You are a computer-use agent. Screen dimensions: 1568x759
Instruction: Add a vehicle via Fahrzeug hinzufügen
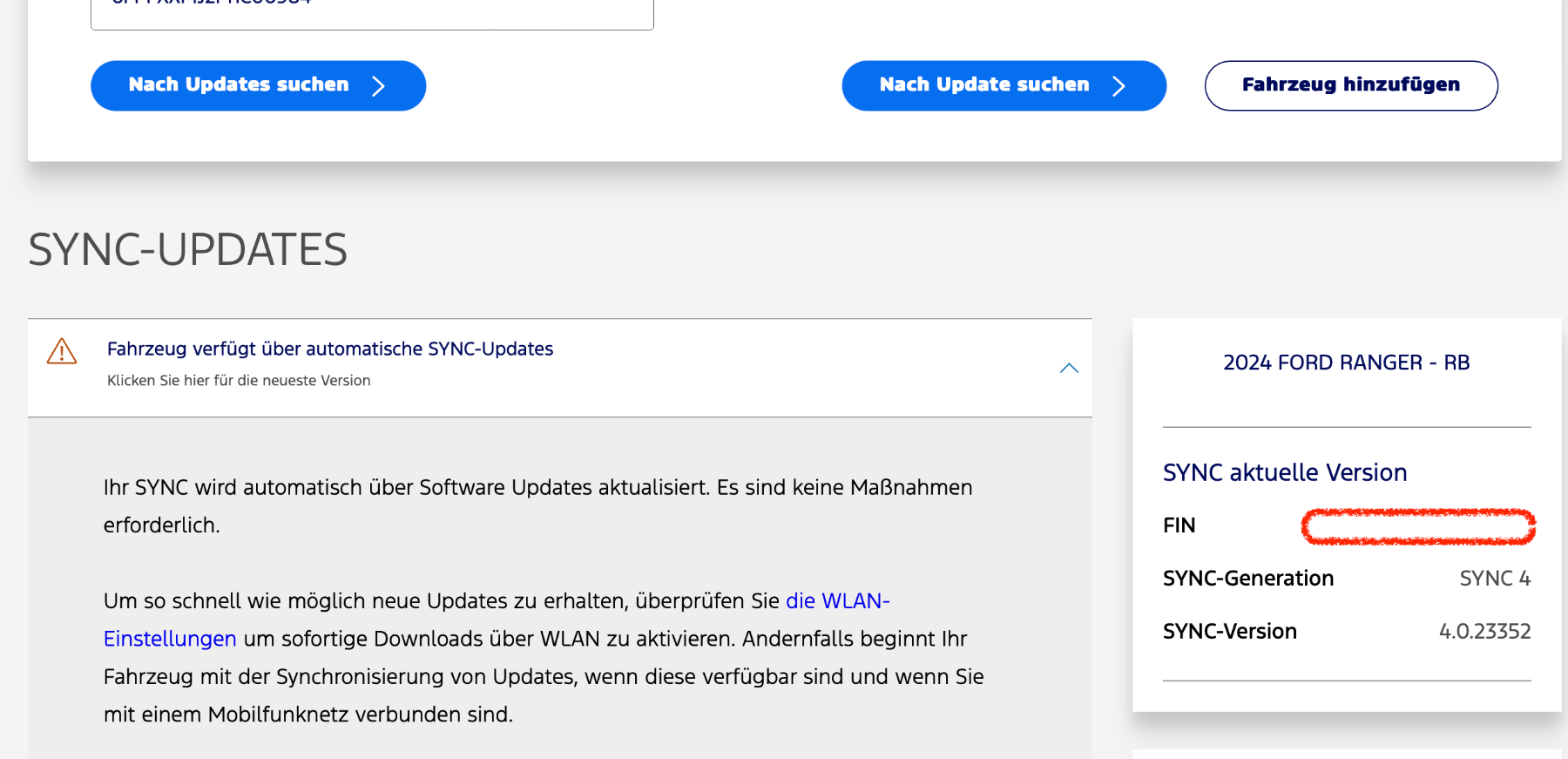(1351, 85)
